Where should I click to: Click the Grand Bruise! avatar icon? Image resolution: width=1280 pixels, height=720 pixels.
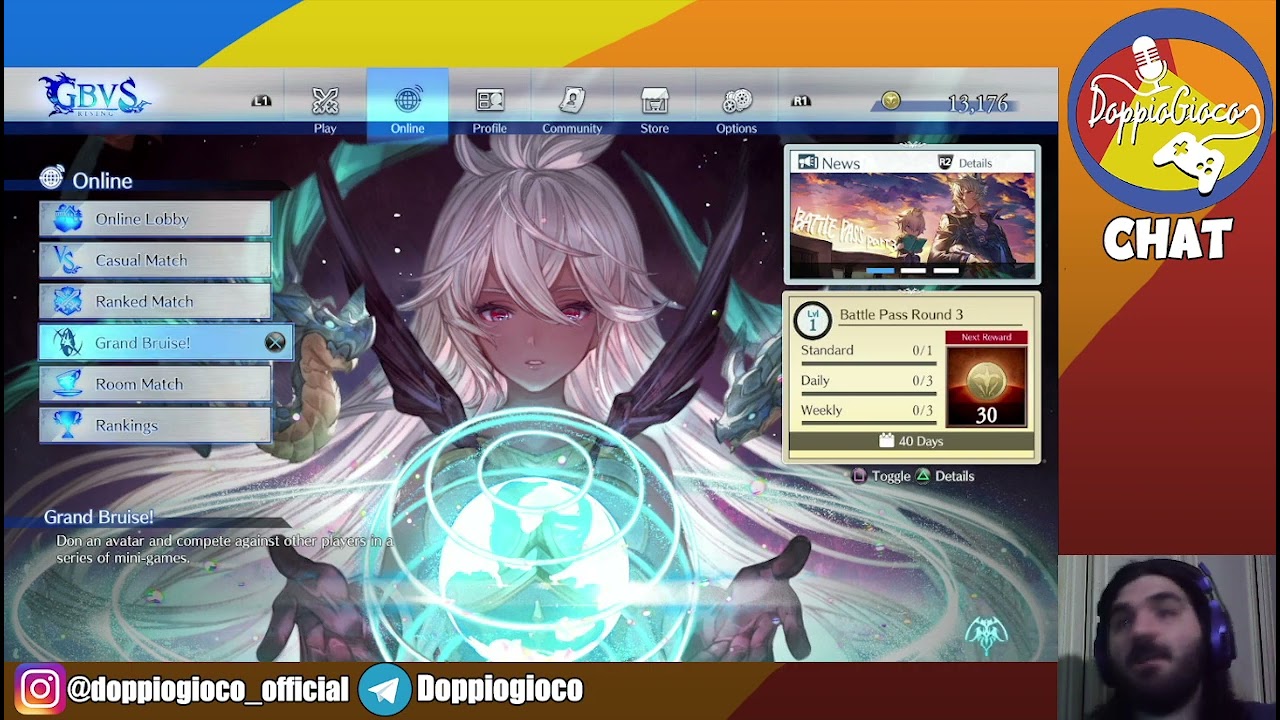pyautogui.click(x=67, y=343)
